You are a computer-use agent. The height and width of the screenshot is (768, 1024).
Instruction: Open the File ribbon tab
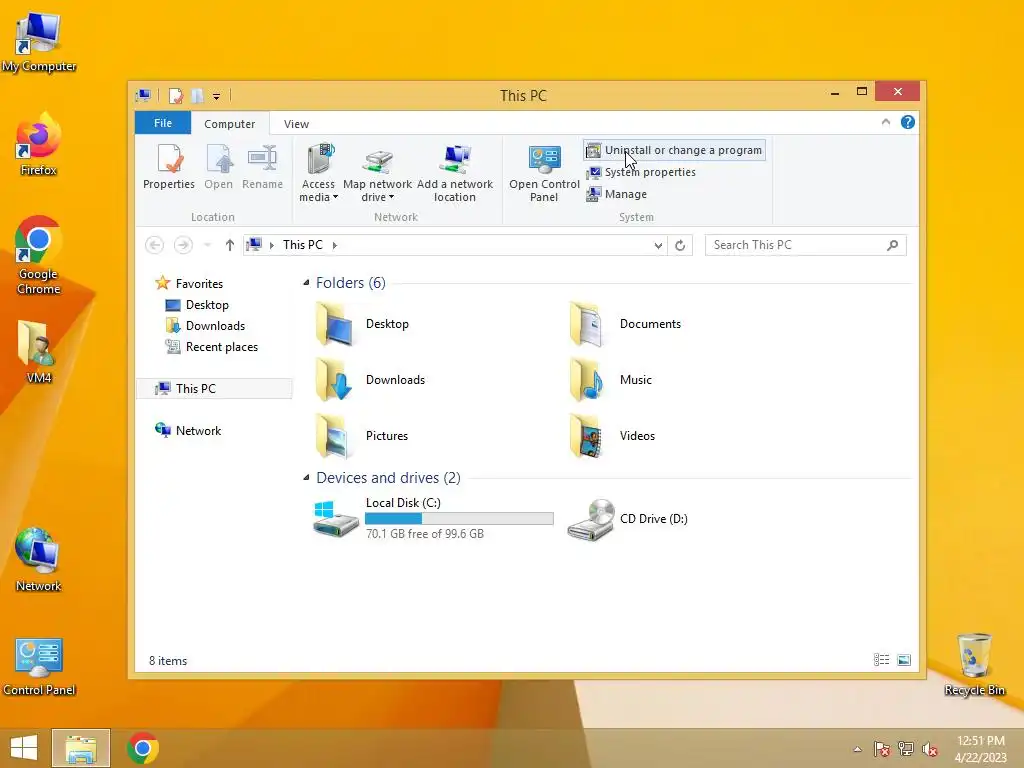163,123
